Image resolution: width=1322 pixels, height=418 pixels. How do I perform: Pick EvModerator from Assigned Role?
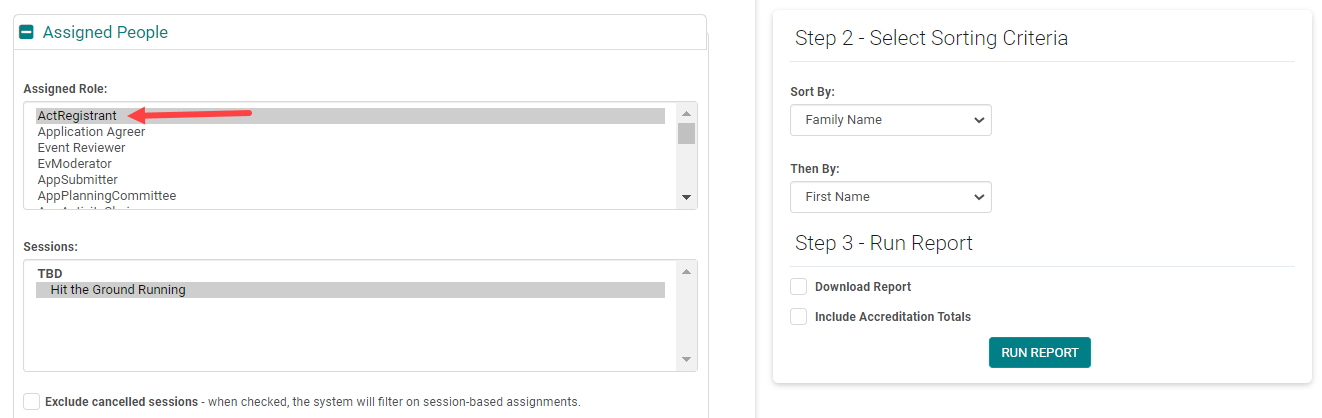74,164
